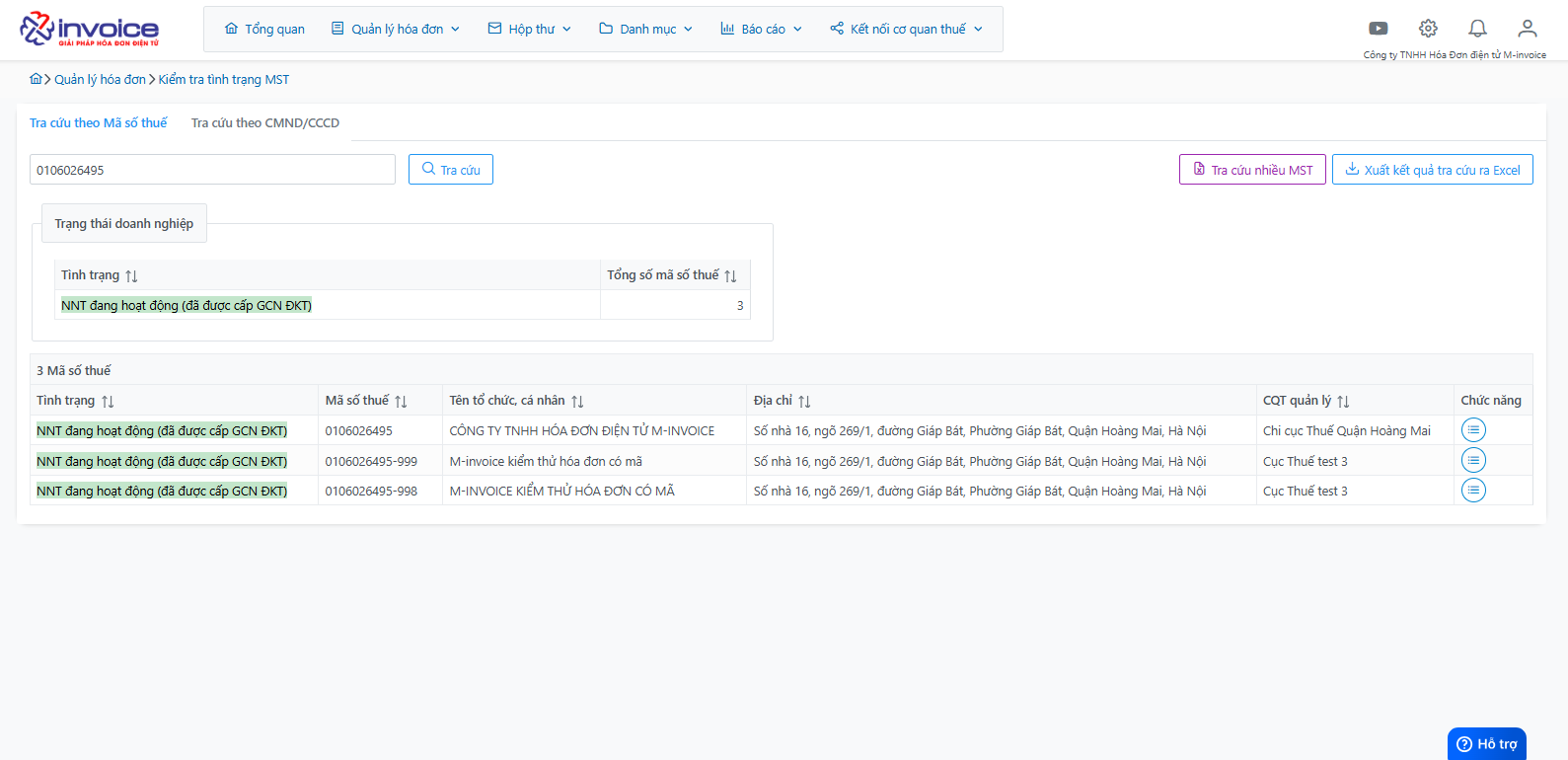Click the total count value 3
The height and width of the screenshot is (760, 1568).
[x=740, y=305]
